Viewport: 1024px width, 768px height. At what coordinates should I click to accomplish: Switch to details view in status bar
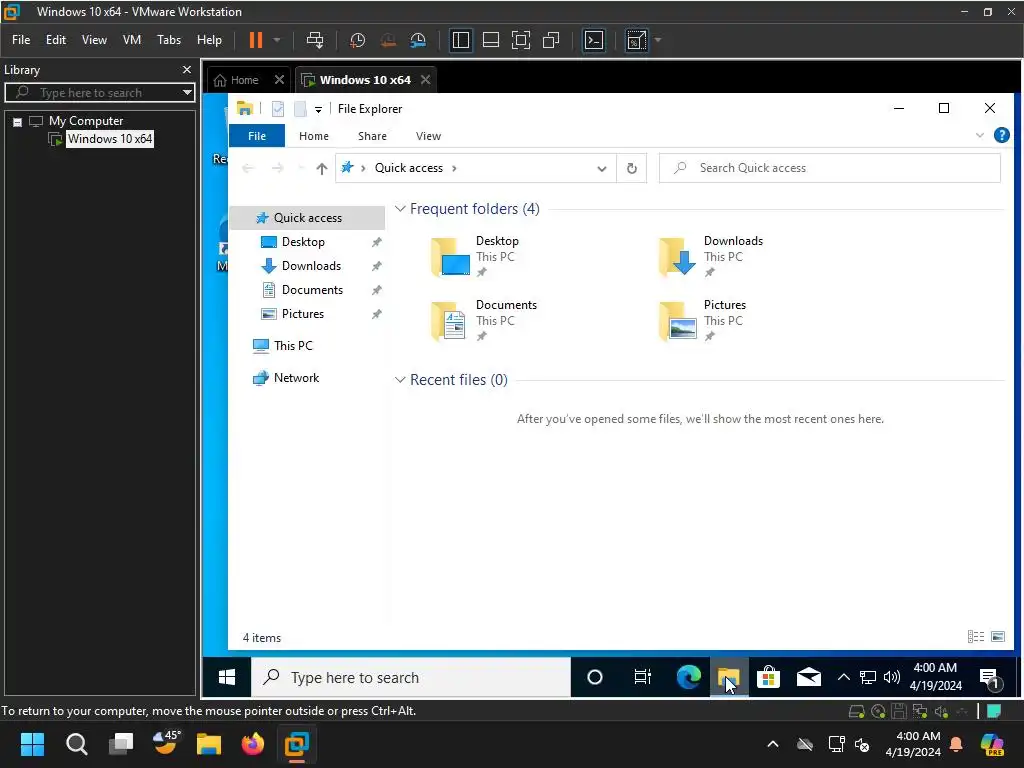tap(976, 637)
